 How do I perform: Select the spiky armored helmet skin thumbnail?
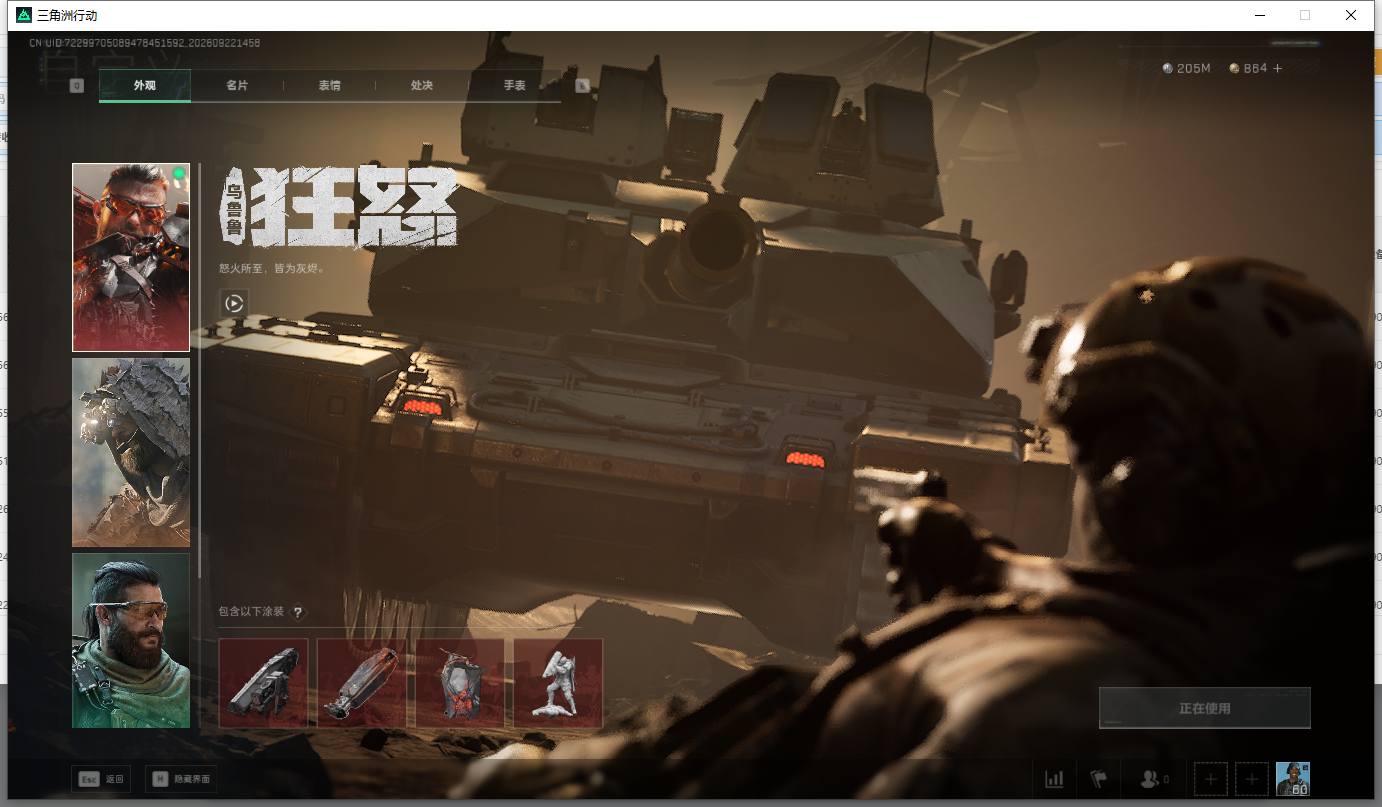(131, 452)
